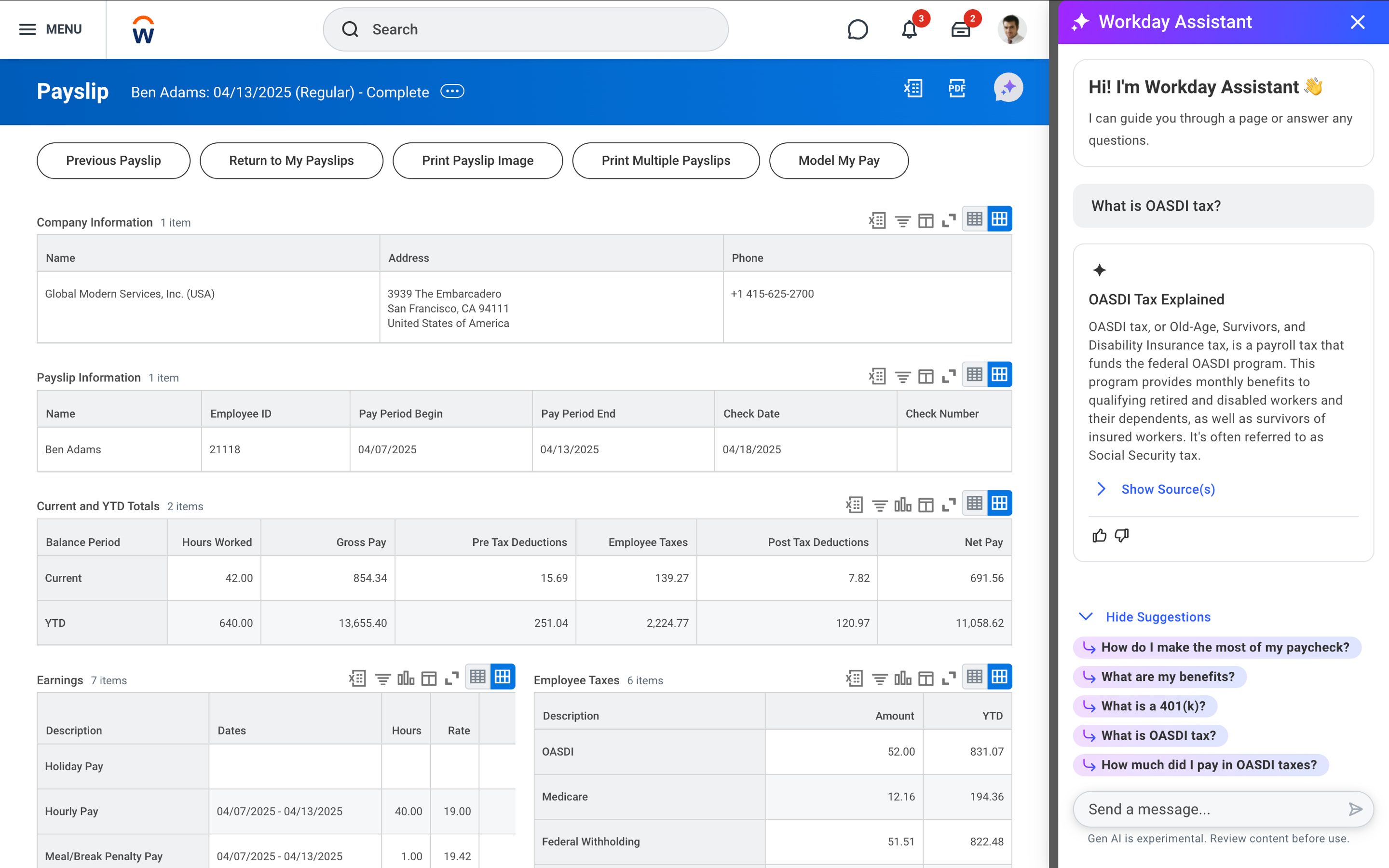The width and height of the screenshot is (1389, 868).
Task: Filter the Company Information table
Action: click(x=902, y=220)
